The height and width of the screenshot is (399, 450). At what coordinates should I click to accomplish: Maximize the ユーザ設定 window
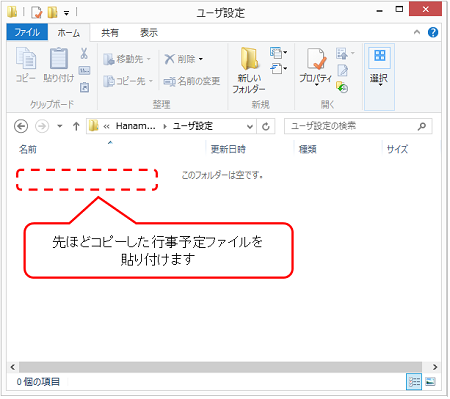[x=399, y=10]
